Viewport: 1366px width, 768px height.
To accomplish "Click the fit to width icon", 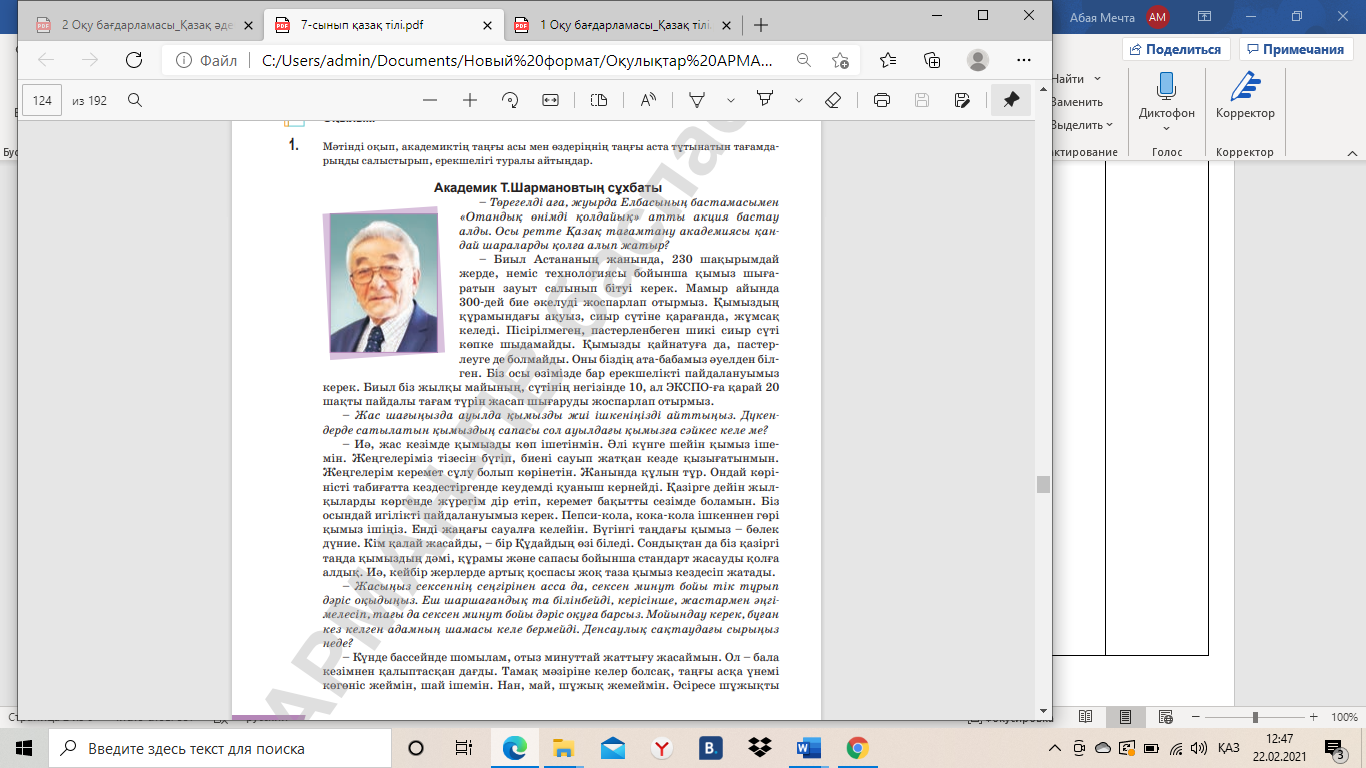I will tap(550, 100).
